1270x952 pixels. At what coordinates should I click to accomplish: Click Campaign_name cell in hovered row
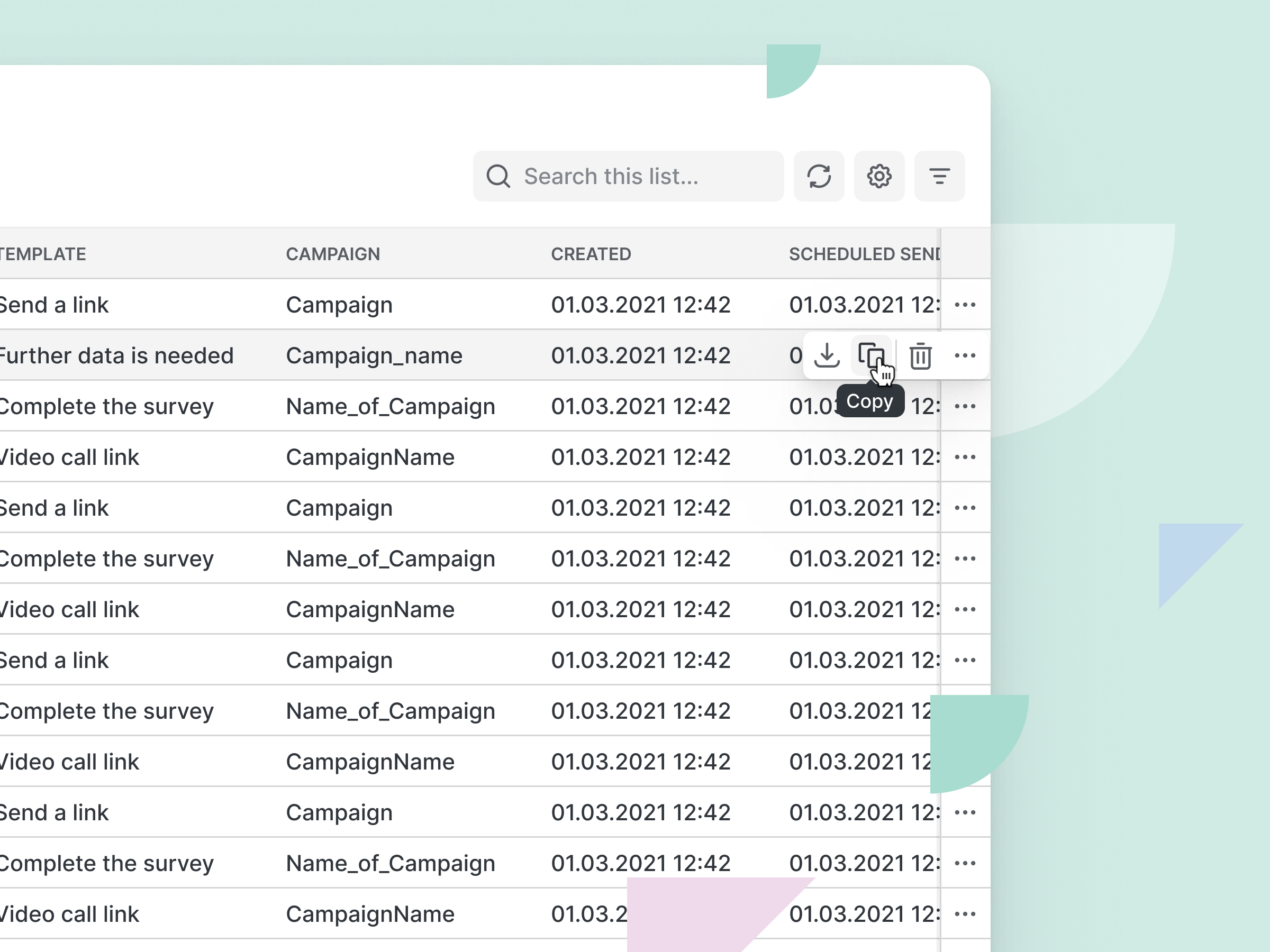[374, 356]
